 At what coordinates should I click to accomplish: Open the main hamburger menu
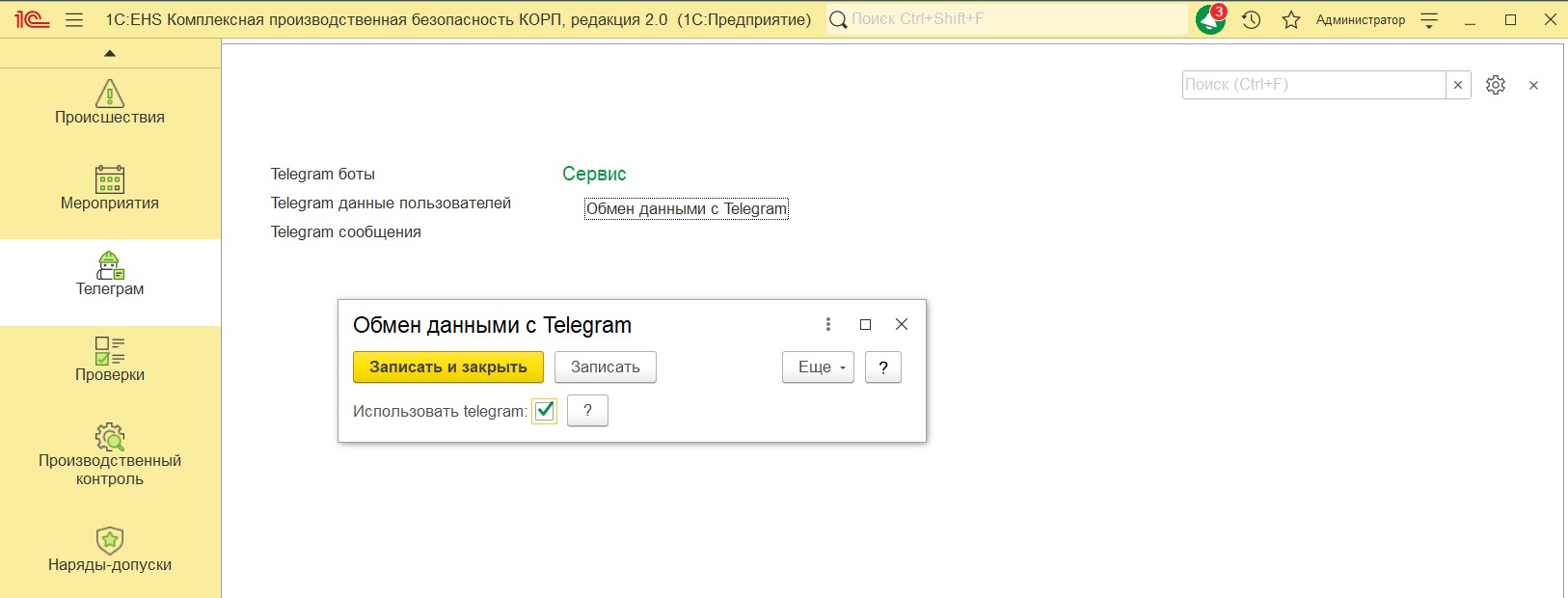[74, 19]
